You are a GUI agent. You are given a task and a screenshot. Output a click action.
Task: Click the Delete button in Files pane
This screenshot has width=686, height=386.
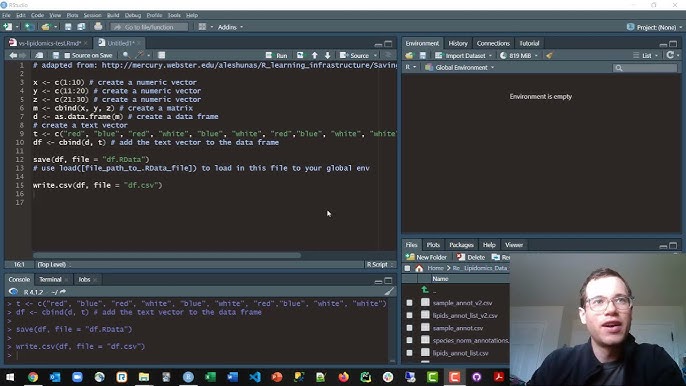pyautogui.click(x=471, y=257)
